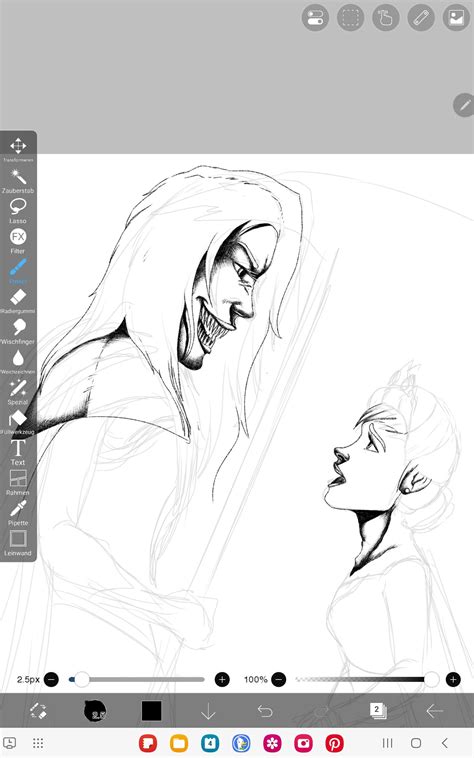Pick the Pipette eyedropper tool

click(x=18, y=512)
